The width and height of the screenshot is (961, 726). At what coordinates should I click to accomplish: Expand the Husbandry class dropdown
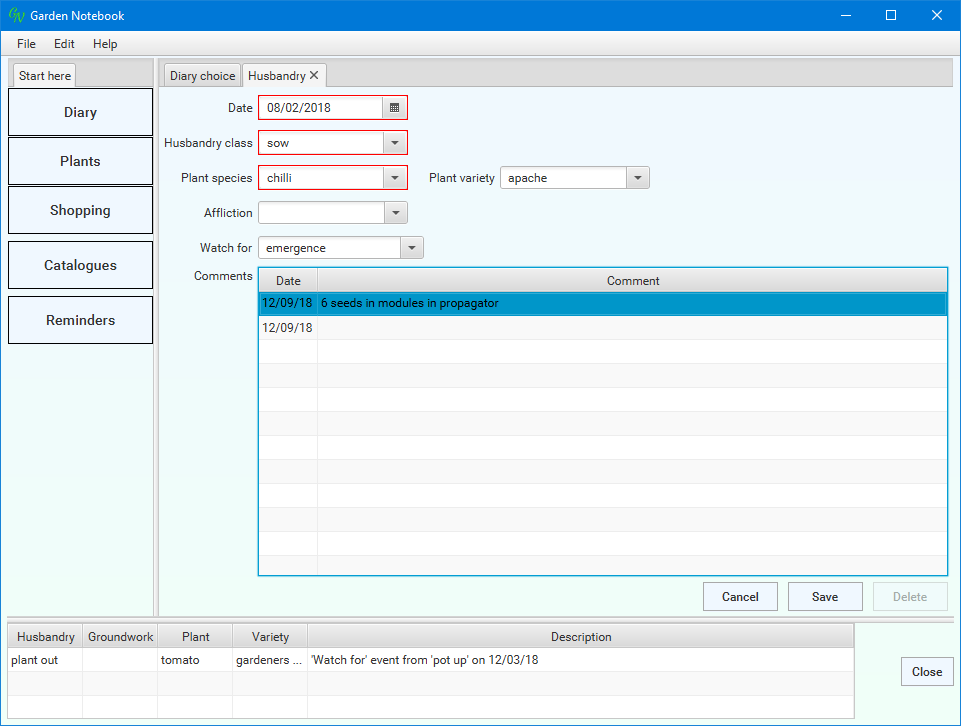(395, 143)
